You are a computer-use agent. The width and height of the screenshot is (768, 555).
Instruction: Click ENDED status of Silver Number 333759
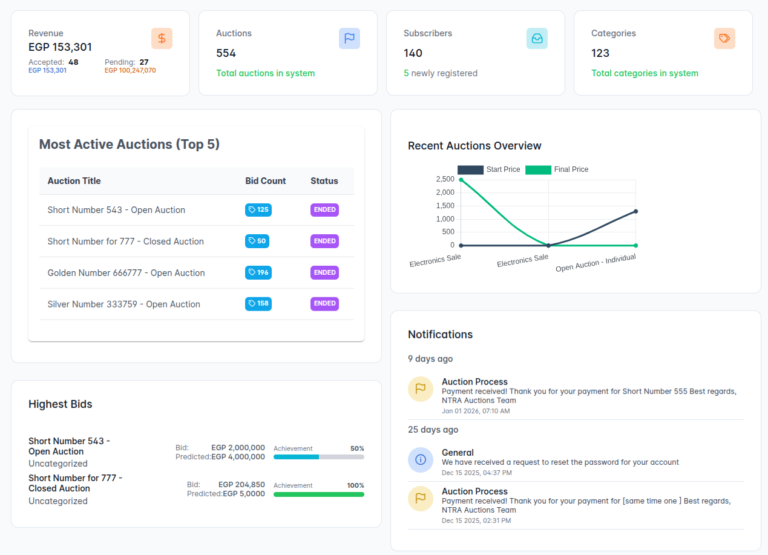[324, 304]
